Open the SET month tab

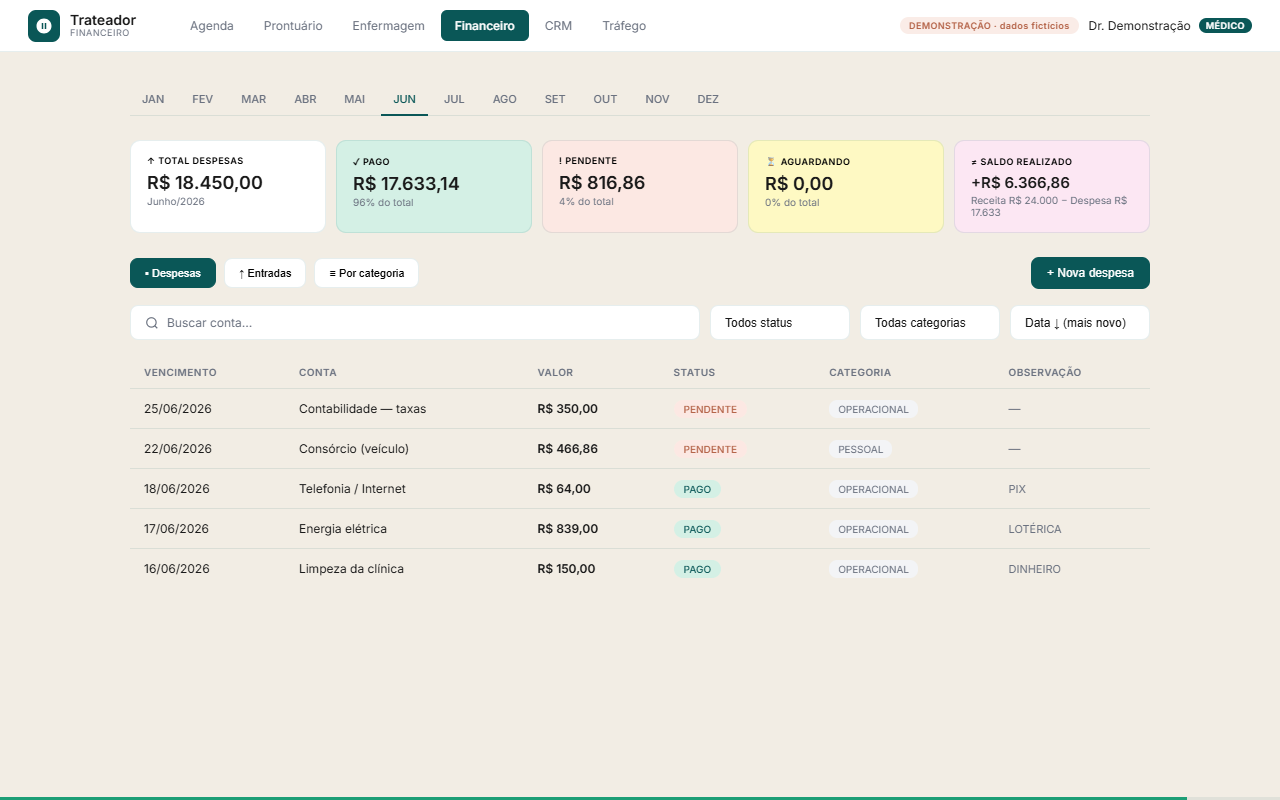[555, 99]
